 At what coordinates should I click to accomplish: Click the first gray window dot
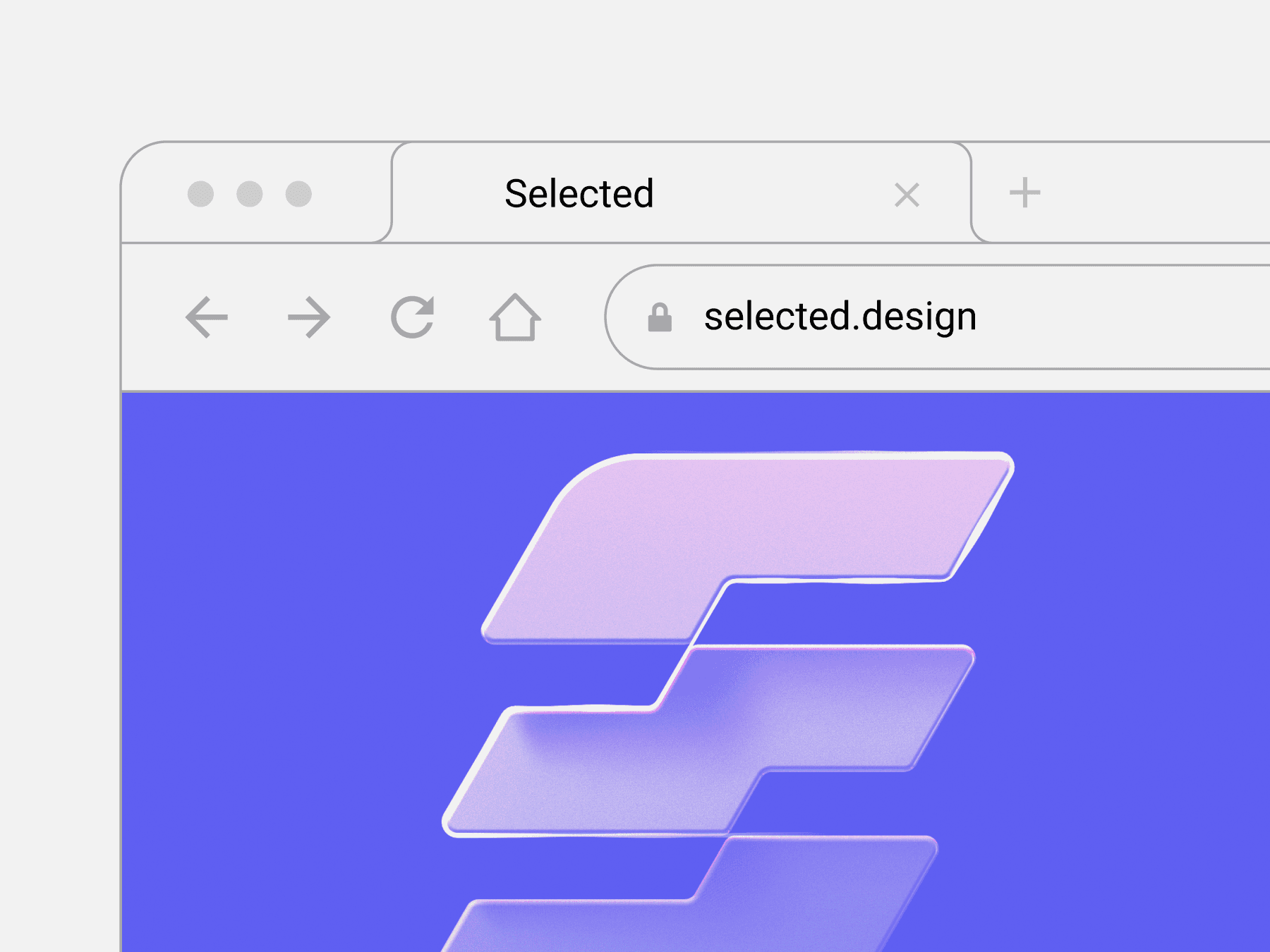pyautogui.click(x=200, y=194)
